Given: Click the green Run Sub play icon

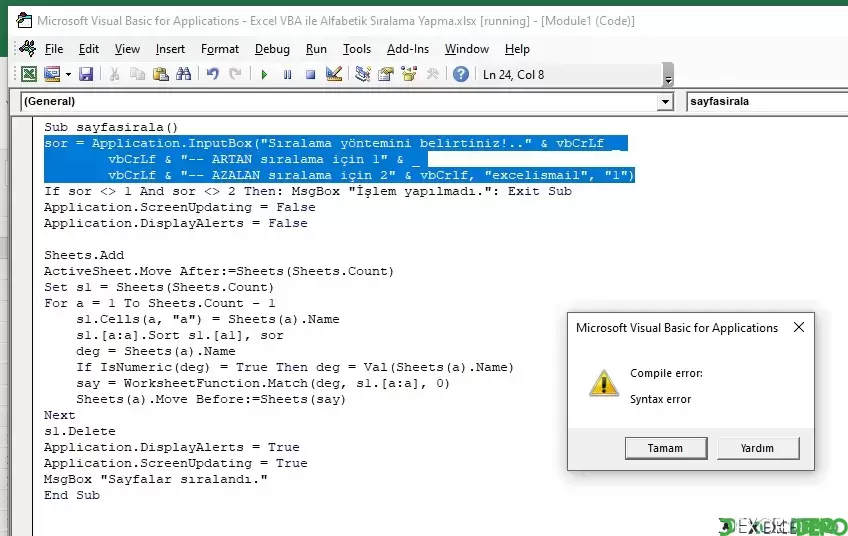Looking at the screenshot, I should tap(264, 75).
